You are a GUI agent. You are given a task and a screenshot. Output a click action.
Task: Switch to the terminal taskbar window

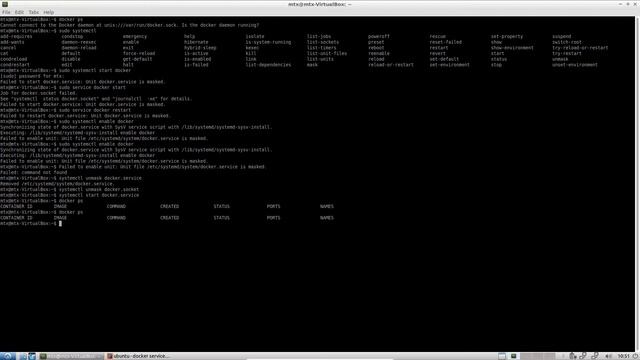pyautogui.click(x=71, y=356)
